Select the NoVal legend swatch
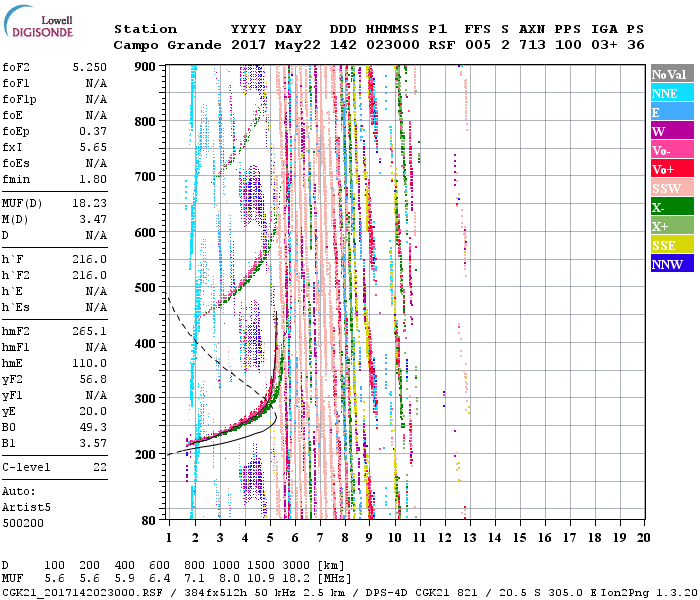Image resolution: width=700 pixels, height=600 pixels. tap(673, 74)
